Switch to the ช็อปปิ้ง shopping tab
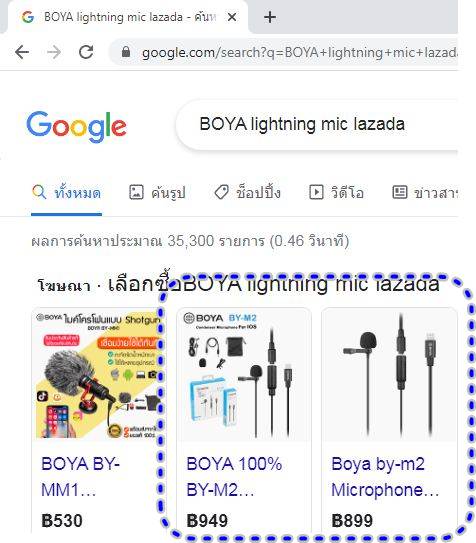 coord(247,193)
